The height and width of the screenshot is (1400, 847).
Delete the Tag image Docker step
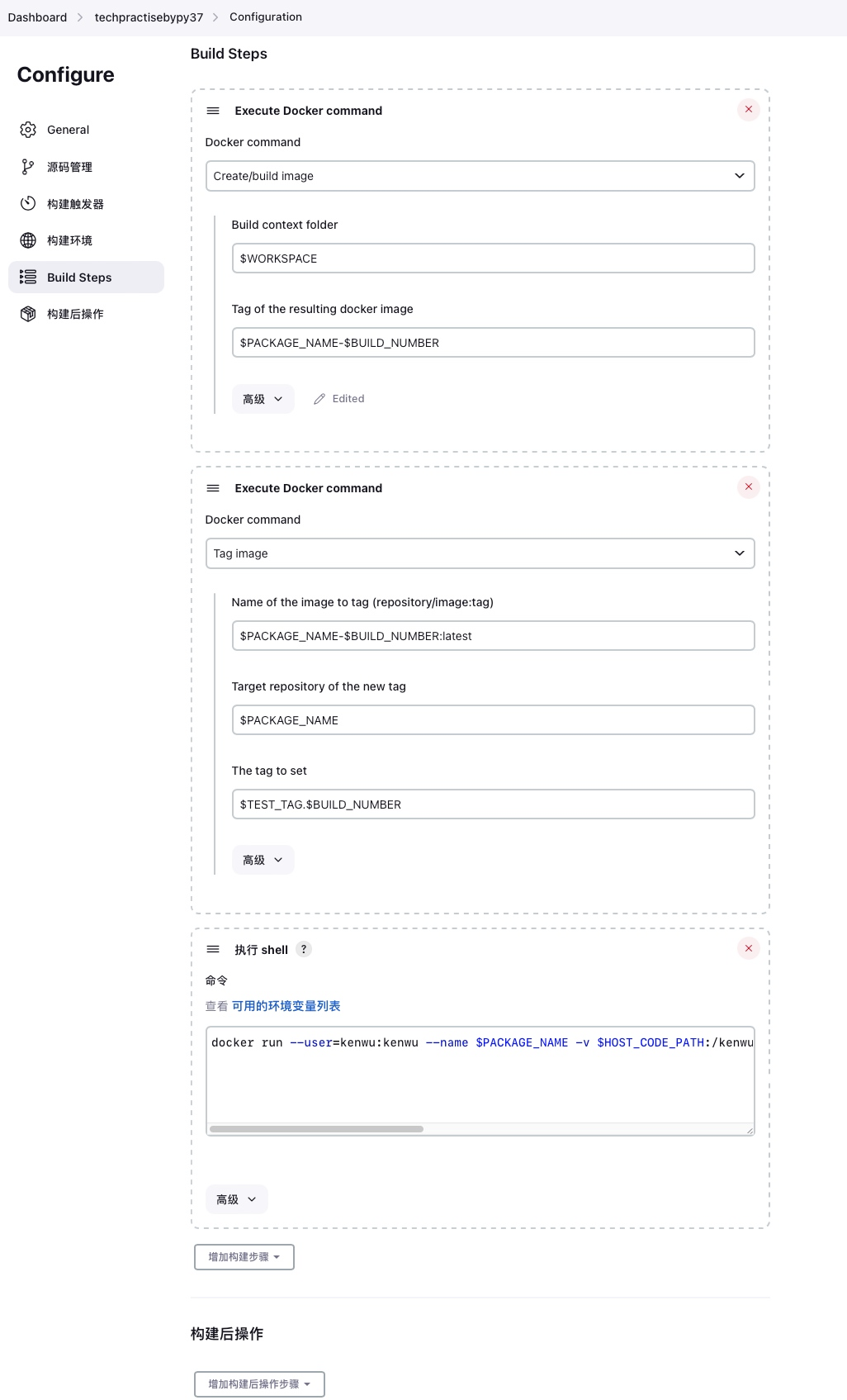[x=748, y=487]
